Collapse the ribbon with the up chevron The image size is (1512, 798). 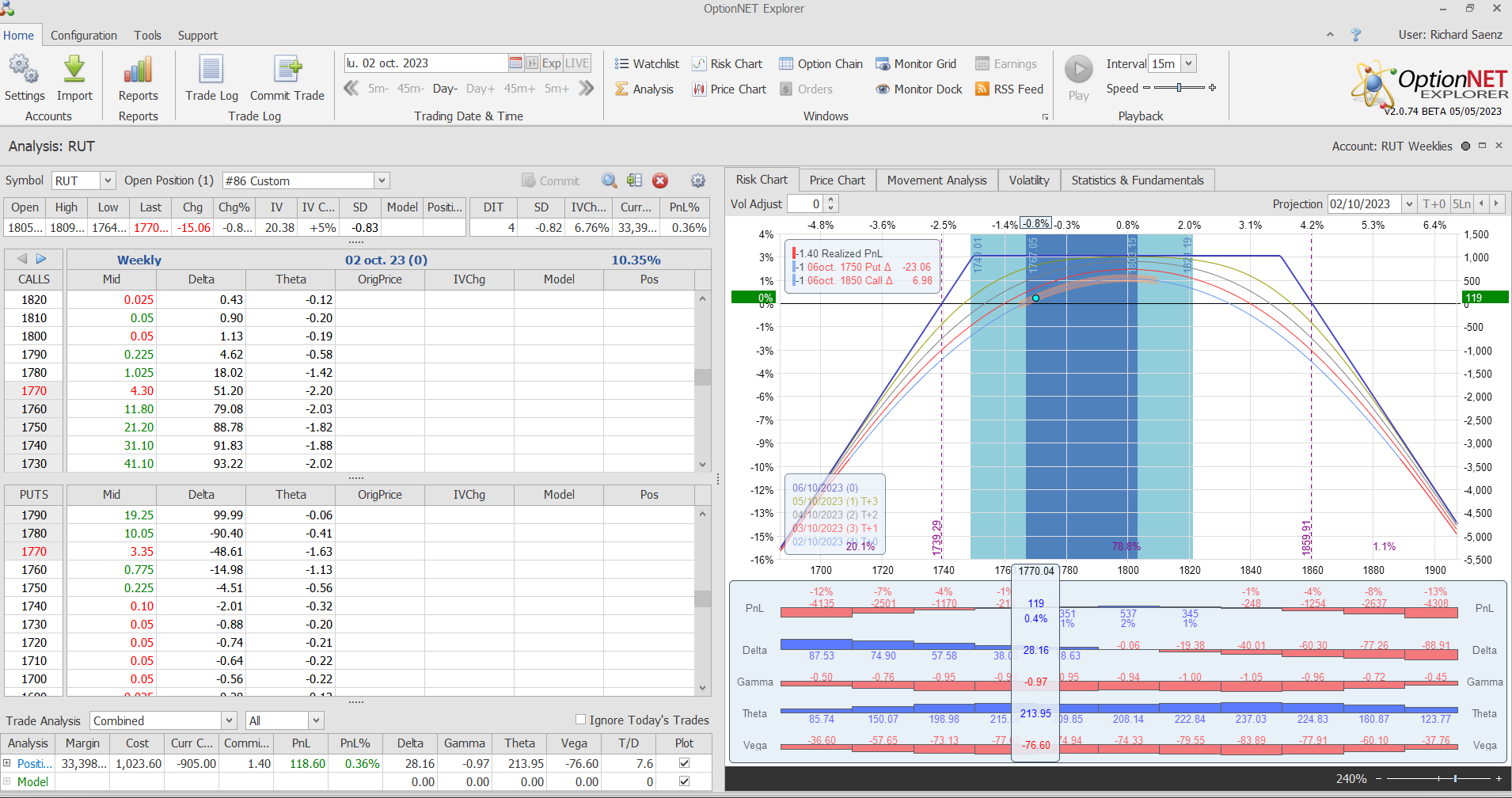click(x=1330, y=35)
